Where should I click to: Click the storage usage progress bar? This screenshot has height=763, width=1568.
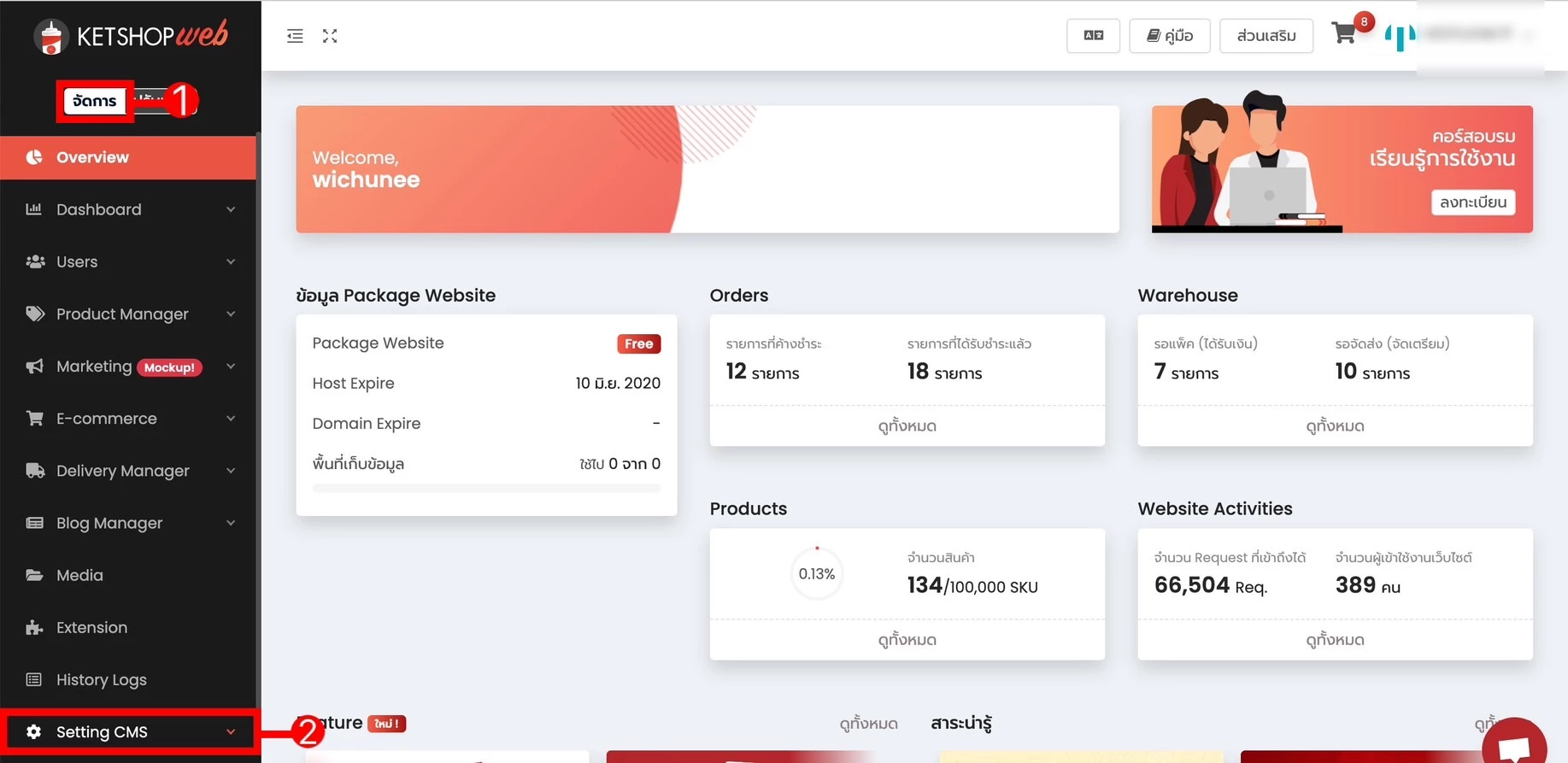tap(486, 489)
